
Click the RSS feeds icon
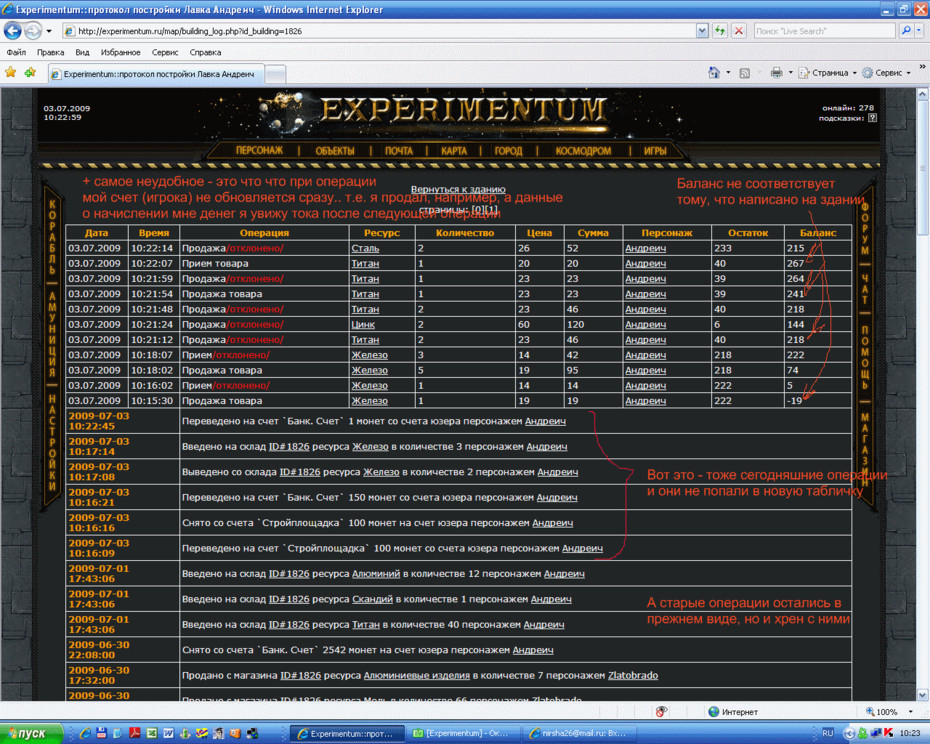[x=744, y=73]
